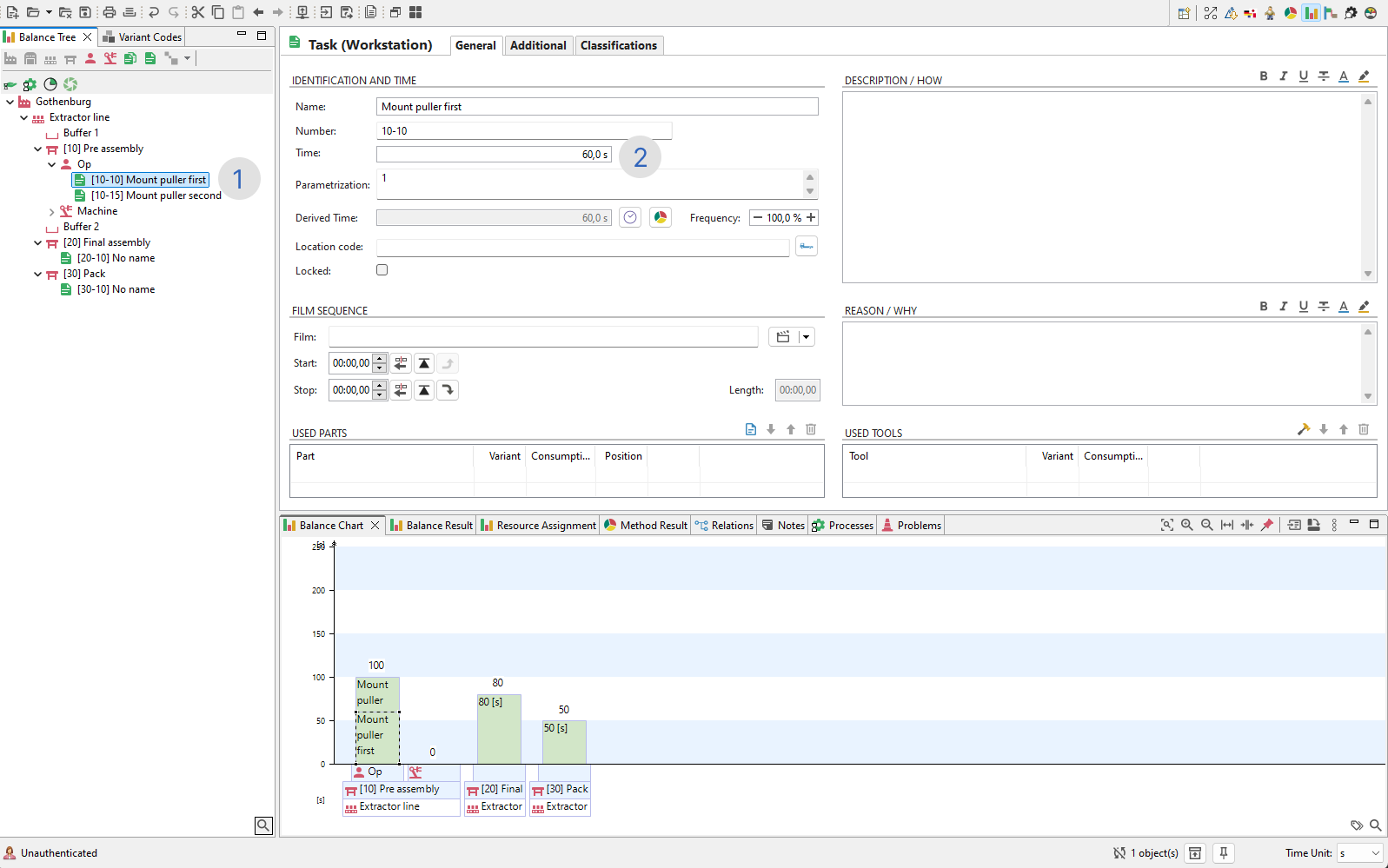Collapse the Extractor line tree node
Viewport: 1388px width, 868px height.
24,117
